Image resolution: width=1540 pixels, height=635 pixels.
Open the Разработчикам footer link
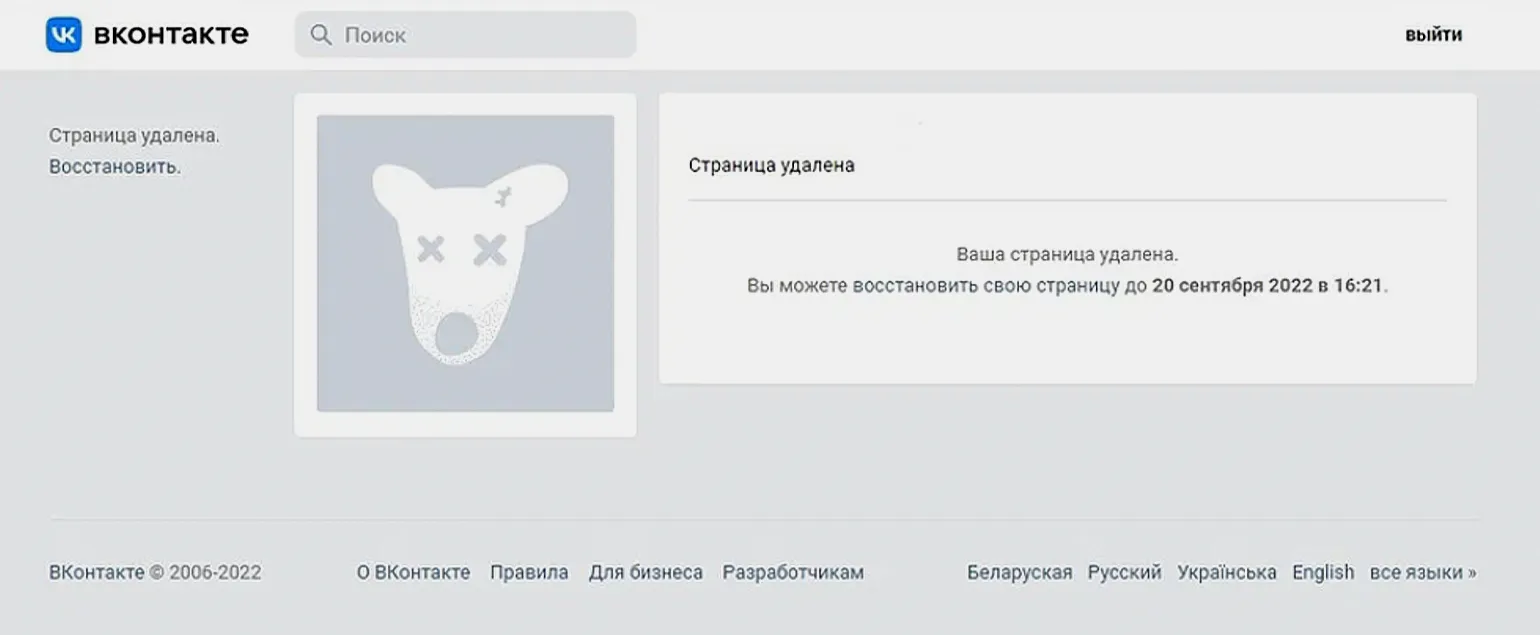793,573
